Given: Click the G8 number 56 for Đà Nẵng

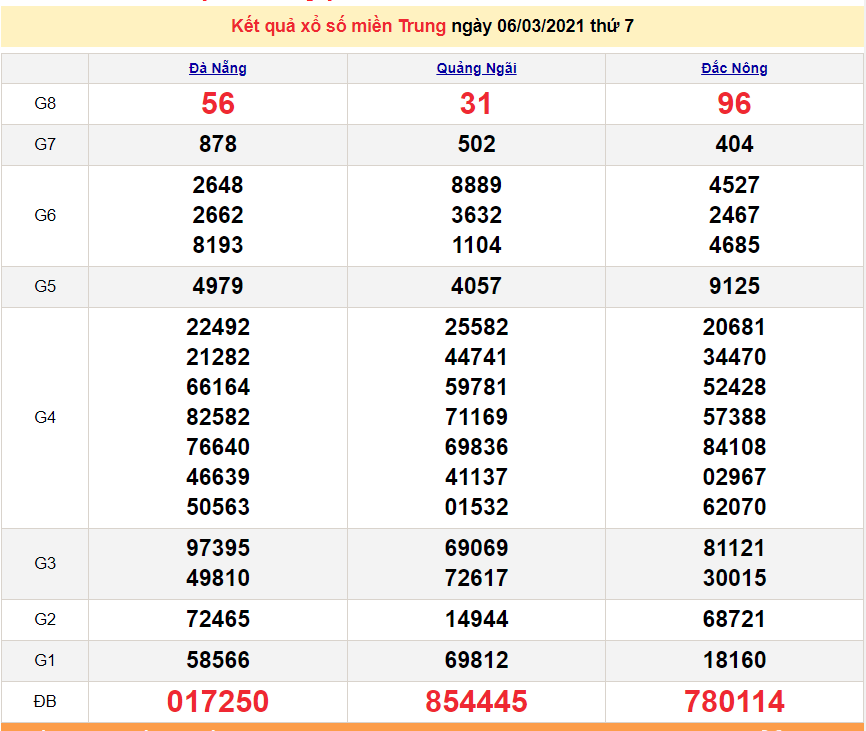Looking at the screenshot, I should pyautogui.click(x=217, y=104).
